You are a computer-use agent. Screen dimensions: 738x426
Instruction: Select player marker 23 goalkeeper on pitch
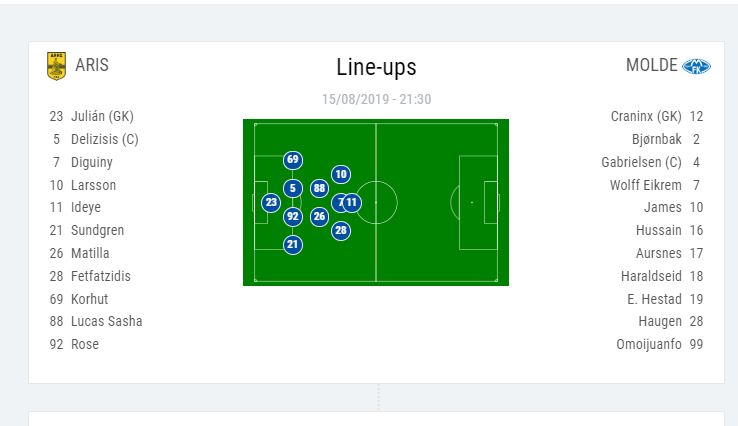pyautogui.click(x=271, y=202)
